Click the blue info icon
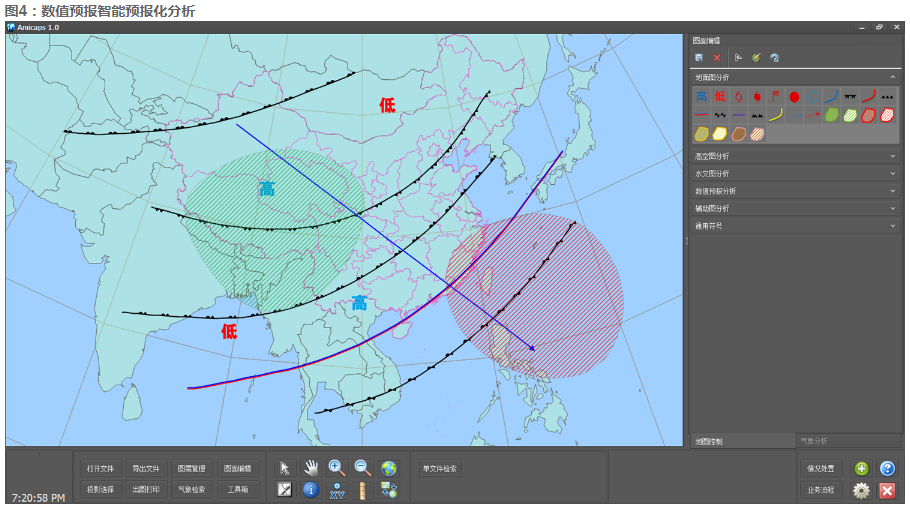Image resolution: width=910 pixels, height=511 pixels. tap(311, 490)
